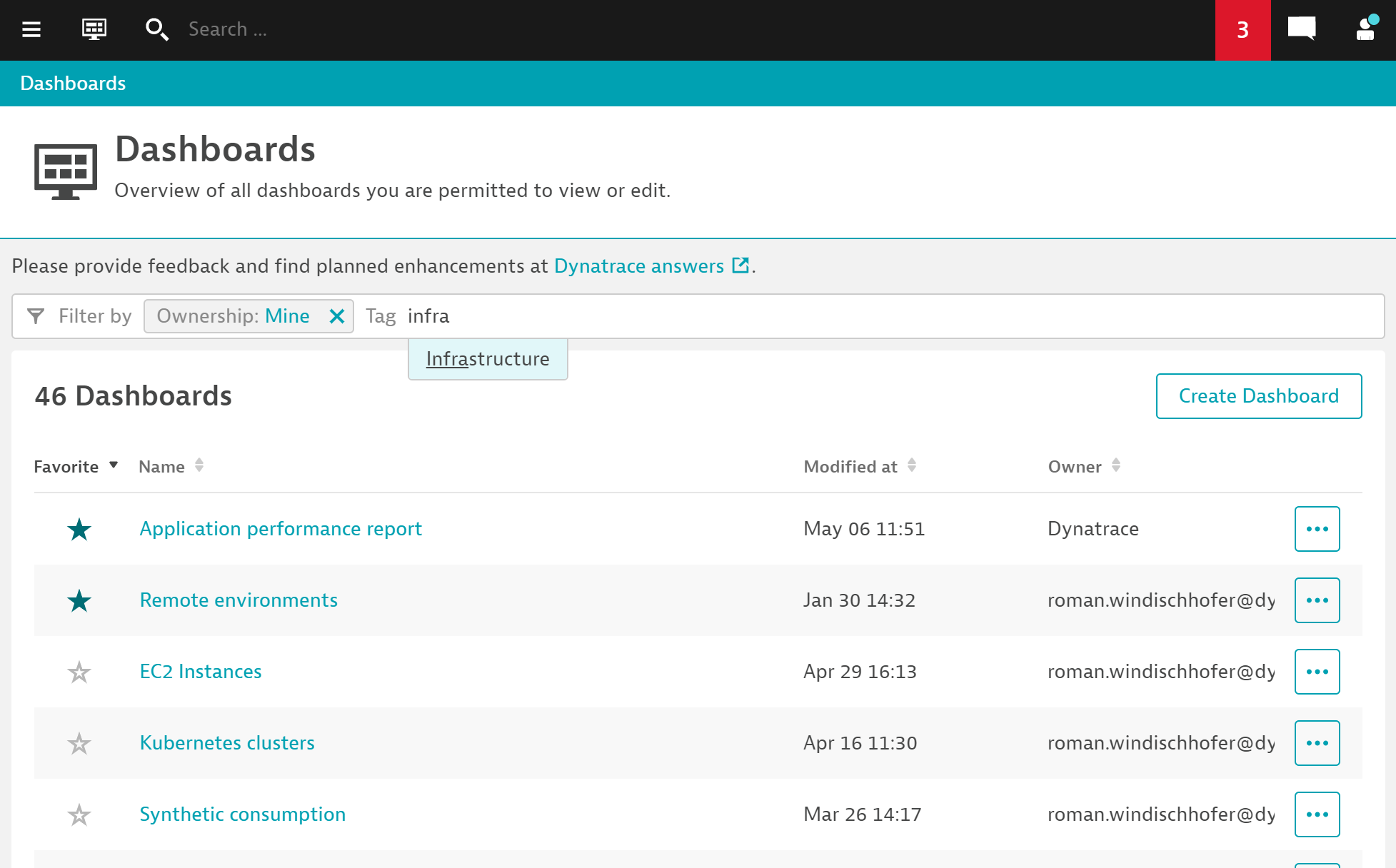
Task: Open more options for Kubernetes clusters
Action: pos(1317,743)
